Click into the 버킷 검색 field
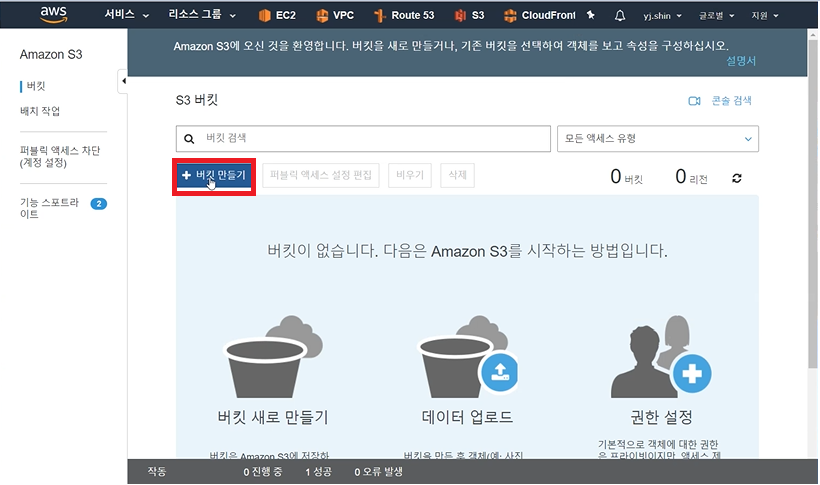This screenshot has width=820, height=485. (x=363, y=138)
